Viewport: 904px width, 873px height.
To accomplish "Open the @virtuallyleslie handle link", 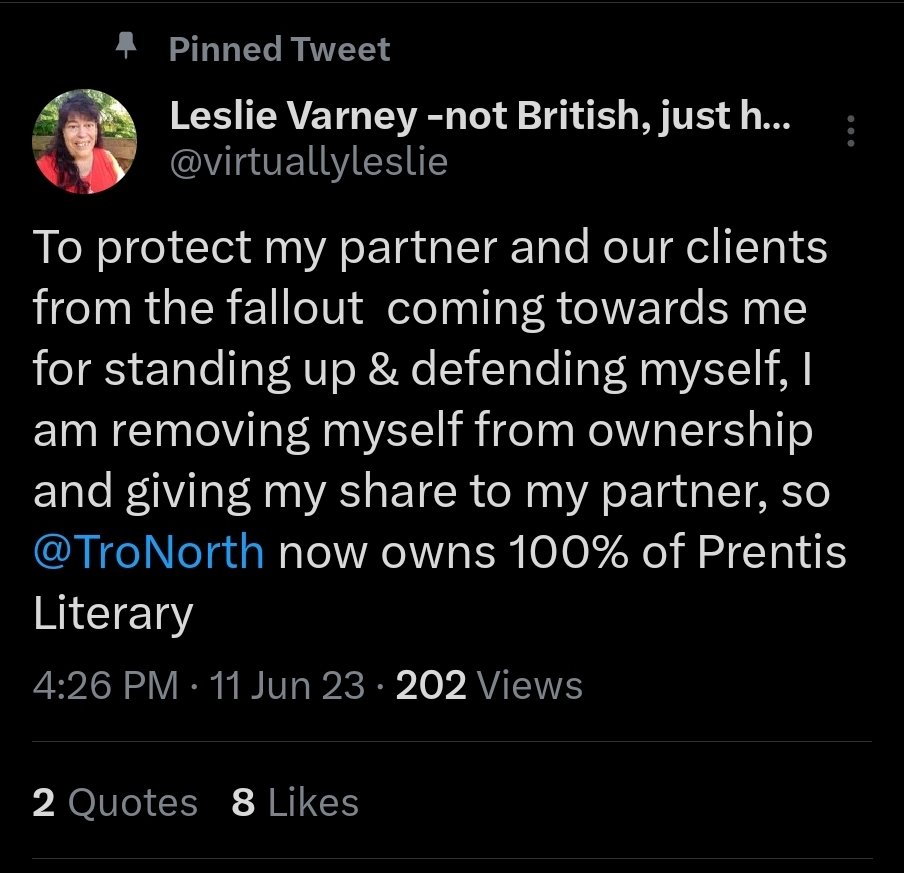I will click(x=309, y=162).
